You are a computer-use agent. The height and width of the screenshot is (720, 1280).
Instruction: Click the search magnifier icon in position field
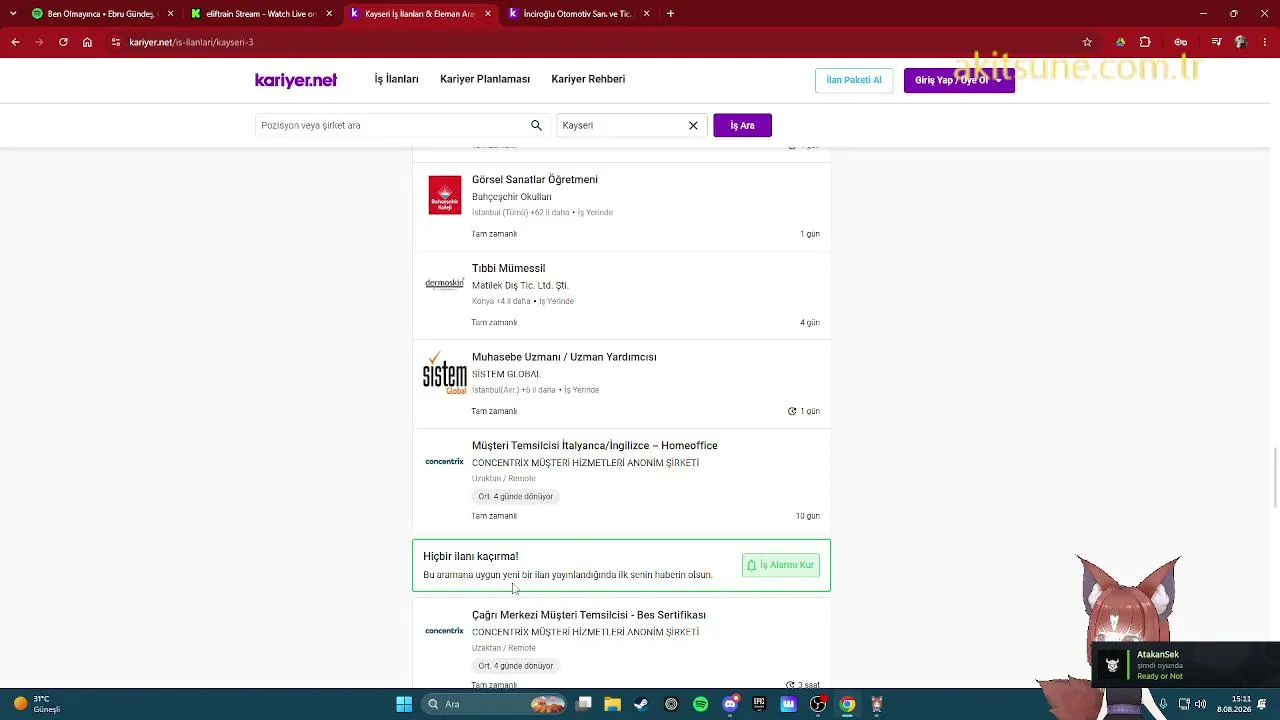coord(536,126)
